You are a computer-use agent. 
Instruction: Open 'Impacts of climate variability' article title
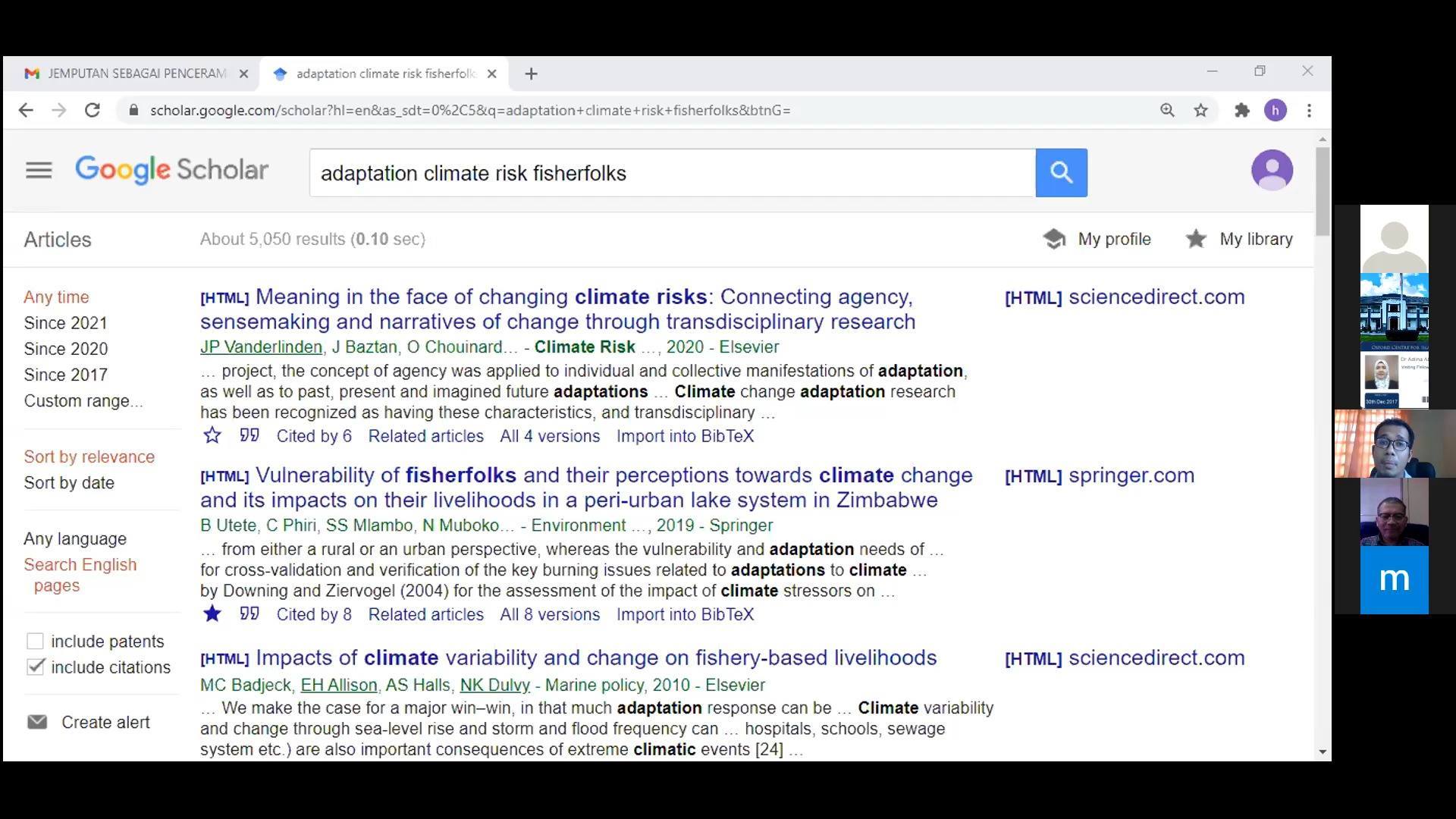point(596,657)
